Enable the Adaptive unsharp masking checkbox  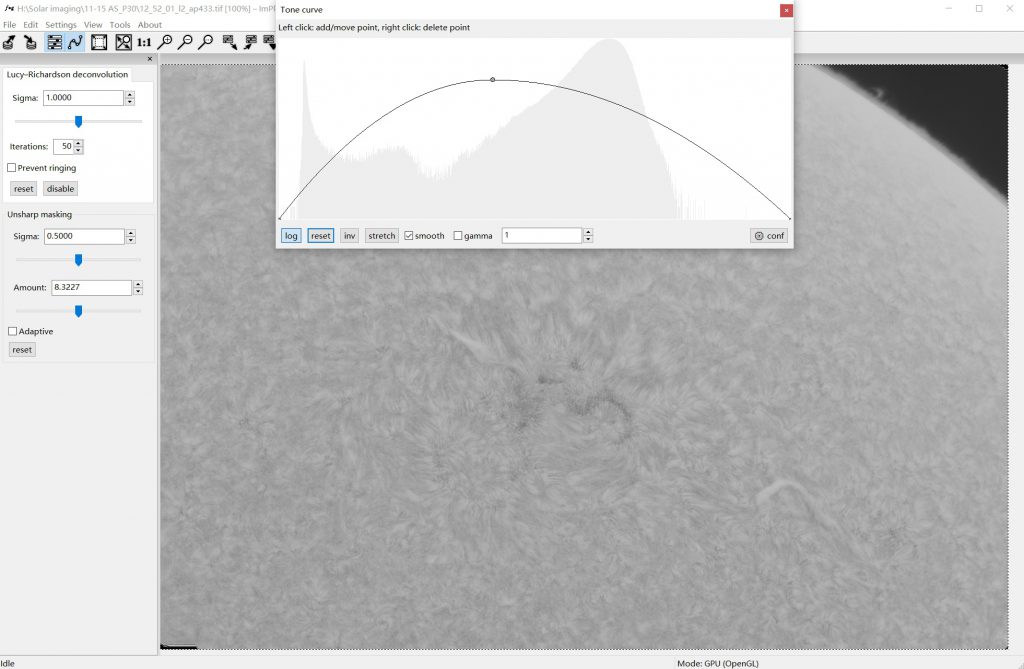[x=12, y=331]
